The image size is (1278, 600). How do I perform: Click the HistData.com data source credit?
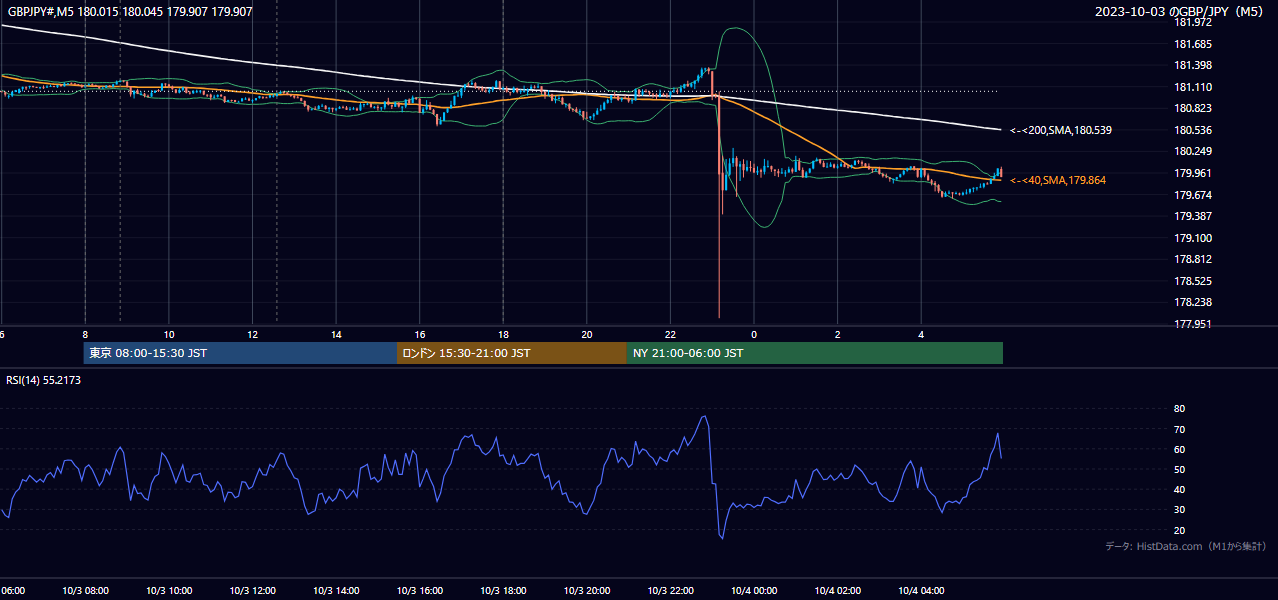[1185, 546]
